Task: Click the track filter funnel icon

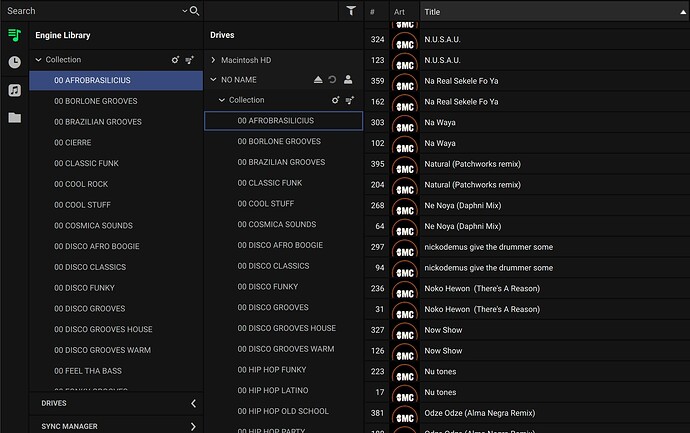Action: click(x=351, y=11)
